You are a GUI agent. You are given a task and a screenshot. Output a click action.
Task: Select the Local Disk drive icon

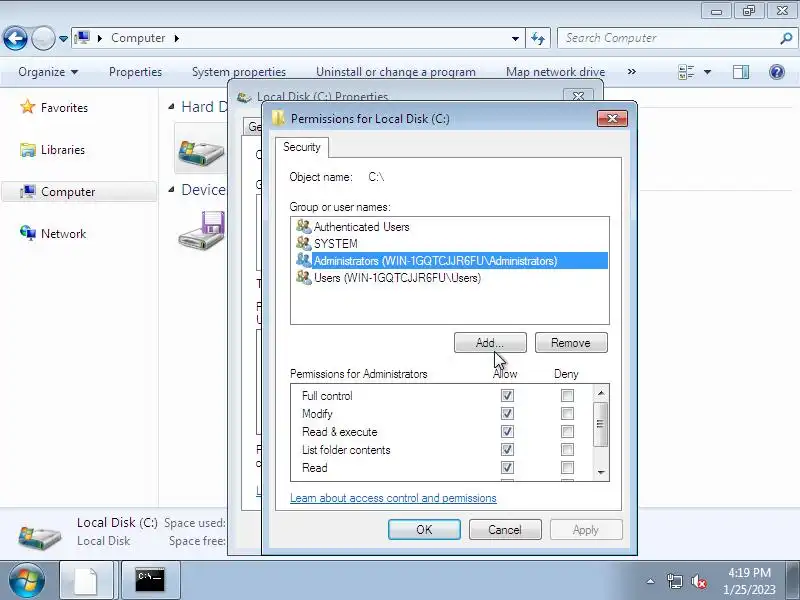coord(201,152)
